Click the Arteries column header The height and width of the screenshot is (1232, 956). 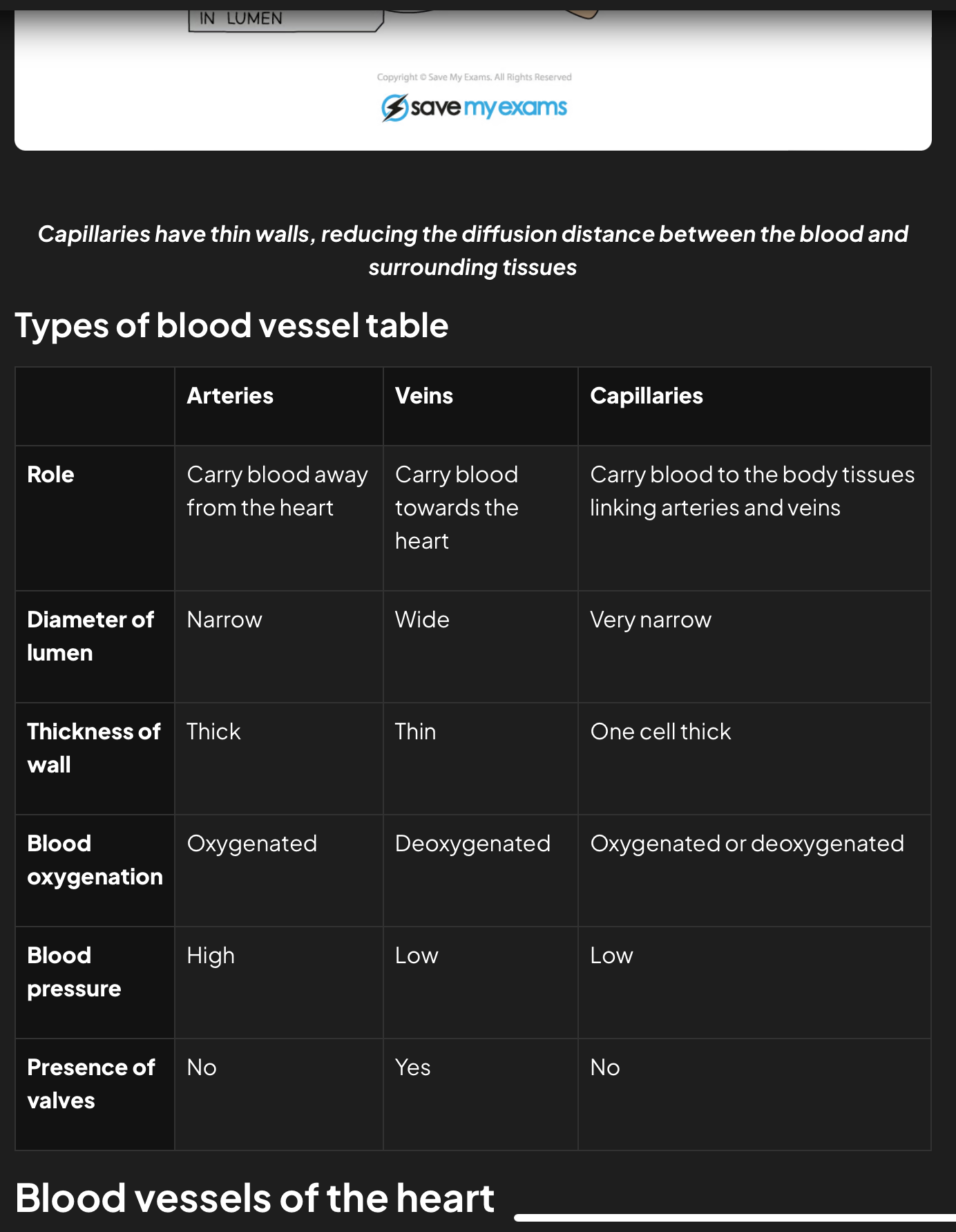230,396
